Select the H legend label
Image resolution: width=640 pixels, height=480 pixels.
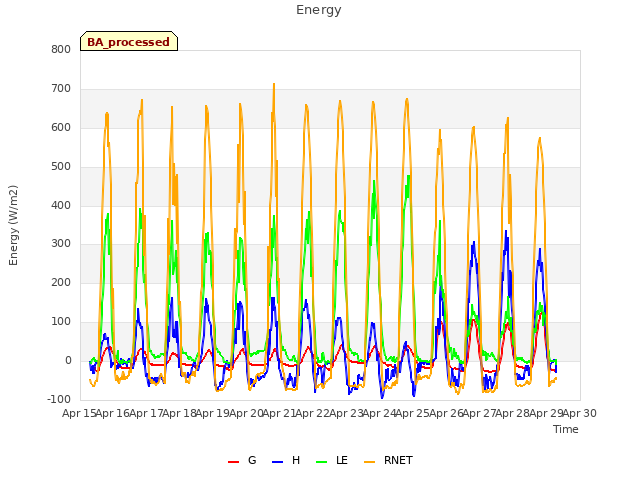296,460
